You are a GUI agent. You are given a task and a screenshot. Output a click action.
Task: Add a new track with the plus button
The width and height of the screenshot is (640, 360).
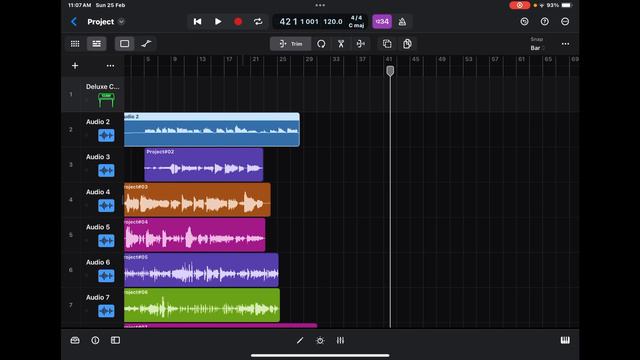[x=75, y=66]
